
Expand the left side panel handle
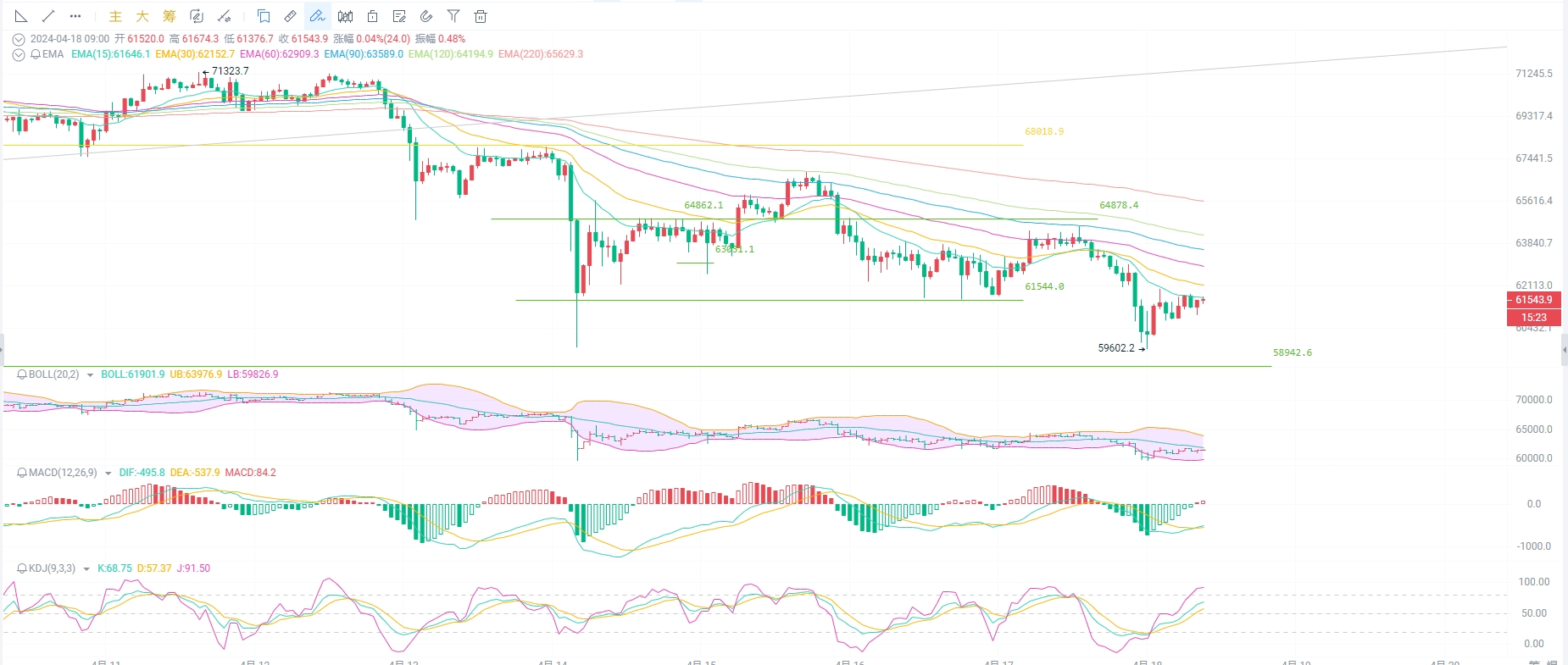point(2,349)
